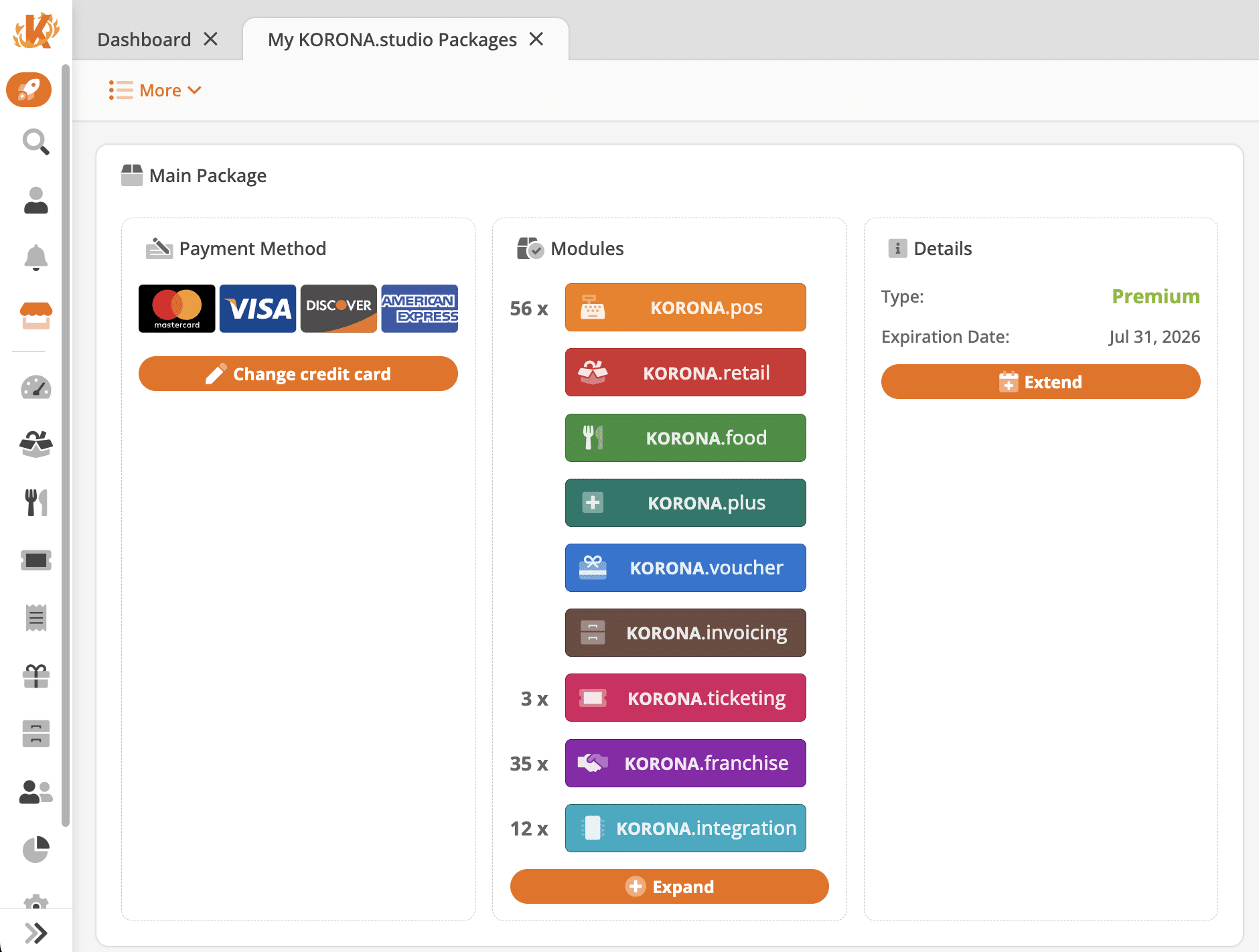Click the gift voucher sidebar icon
The image size is (1259, 952).
coord(35,676)
